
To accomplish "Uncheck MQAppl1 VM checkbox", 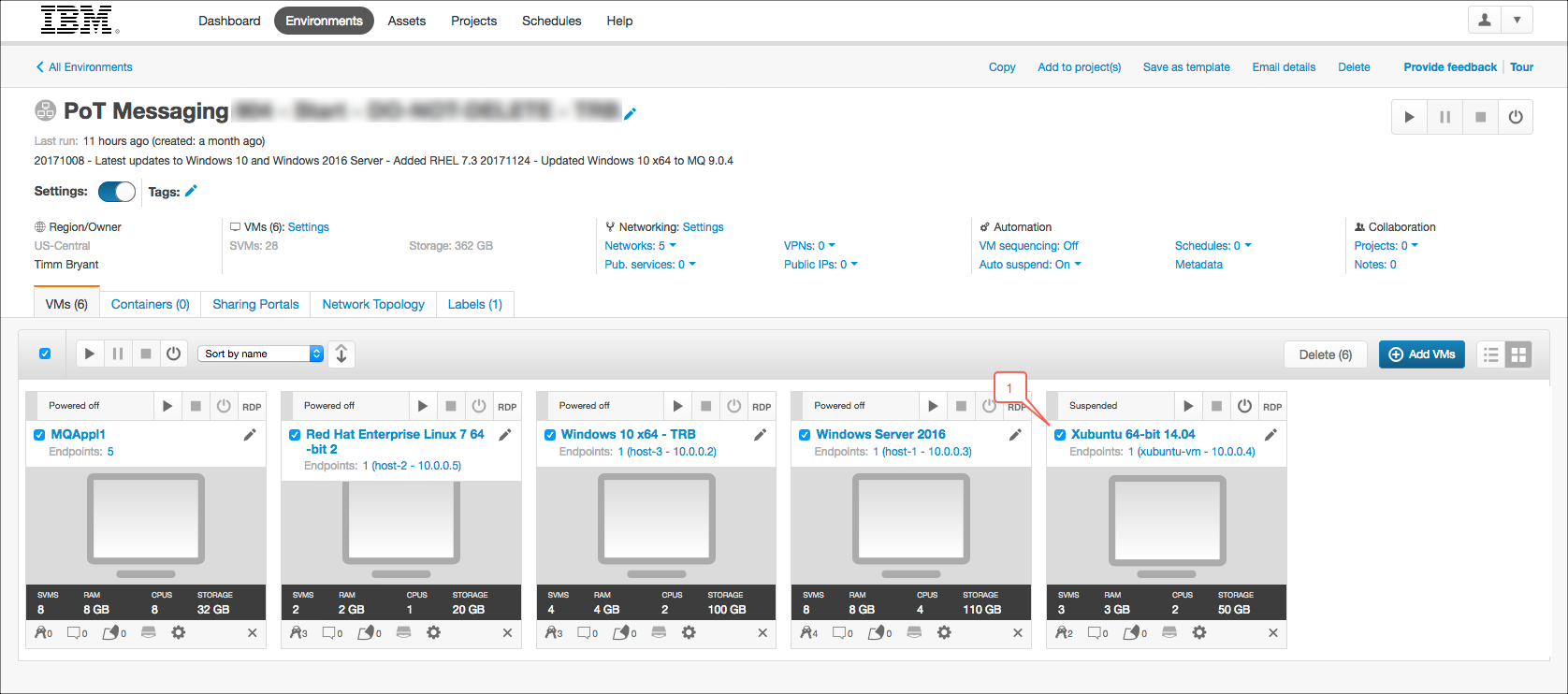I will 39,435.
